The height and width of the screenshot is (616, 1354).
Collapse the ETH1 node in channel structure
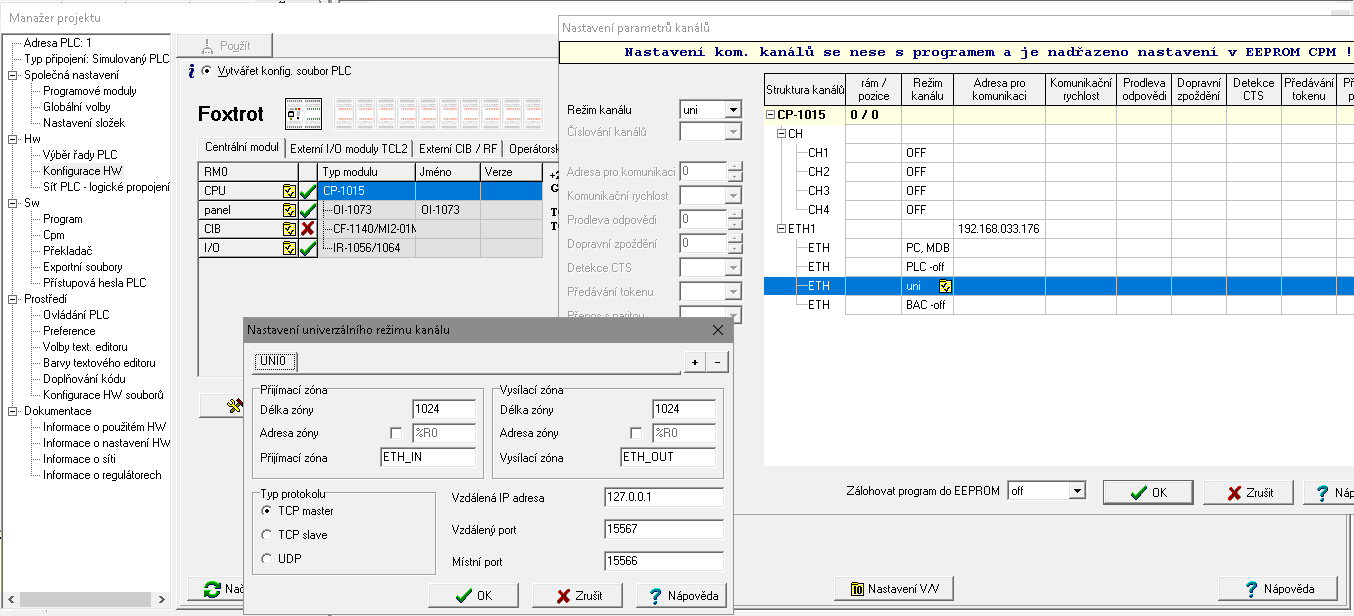tap(783, 229)
